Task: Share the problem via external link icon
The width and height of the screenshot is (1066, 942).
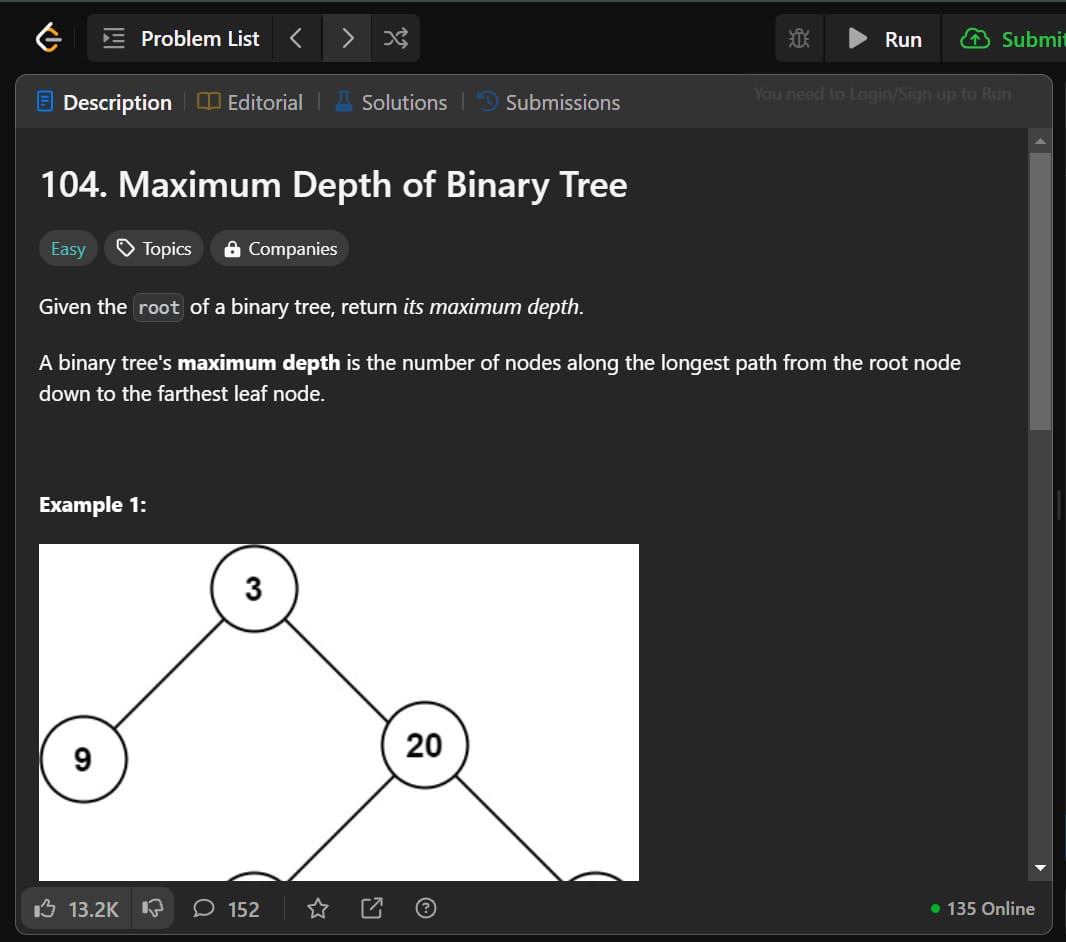Action: point(371,909)
